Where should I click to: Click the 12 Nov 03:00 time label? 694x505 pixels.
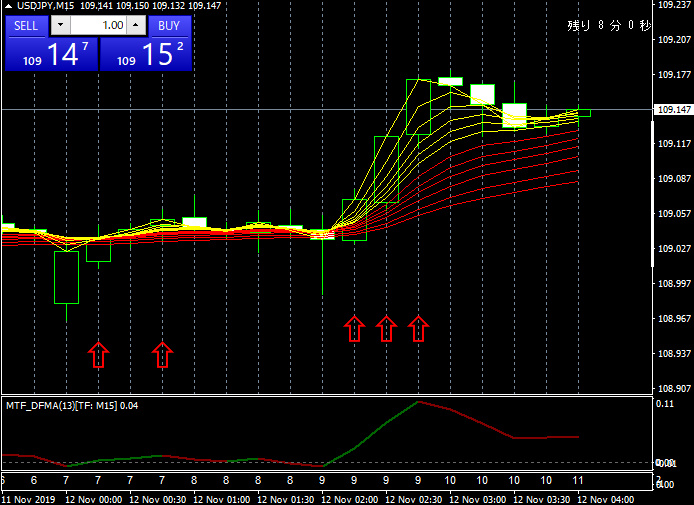(x=478, y=499)
